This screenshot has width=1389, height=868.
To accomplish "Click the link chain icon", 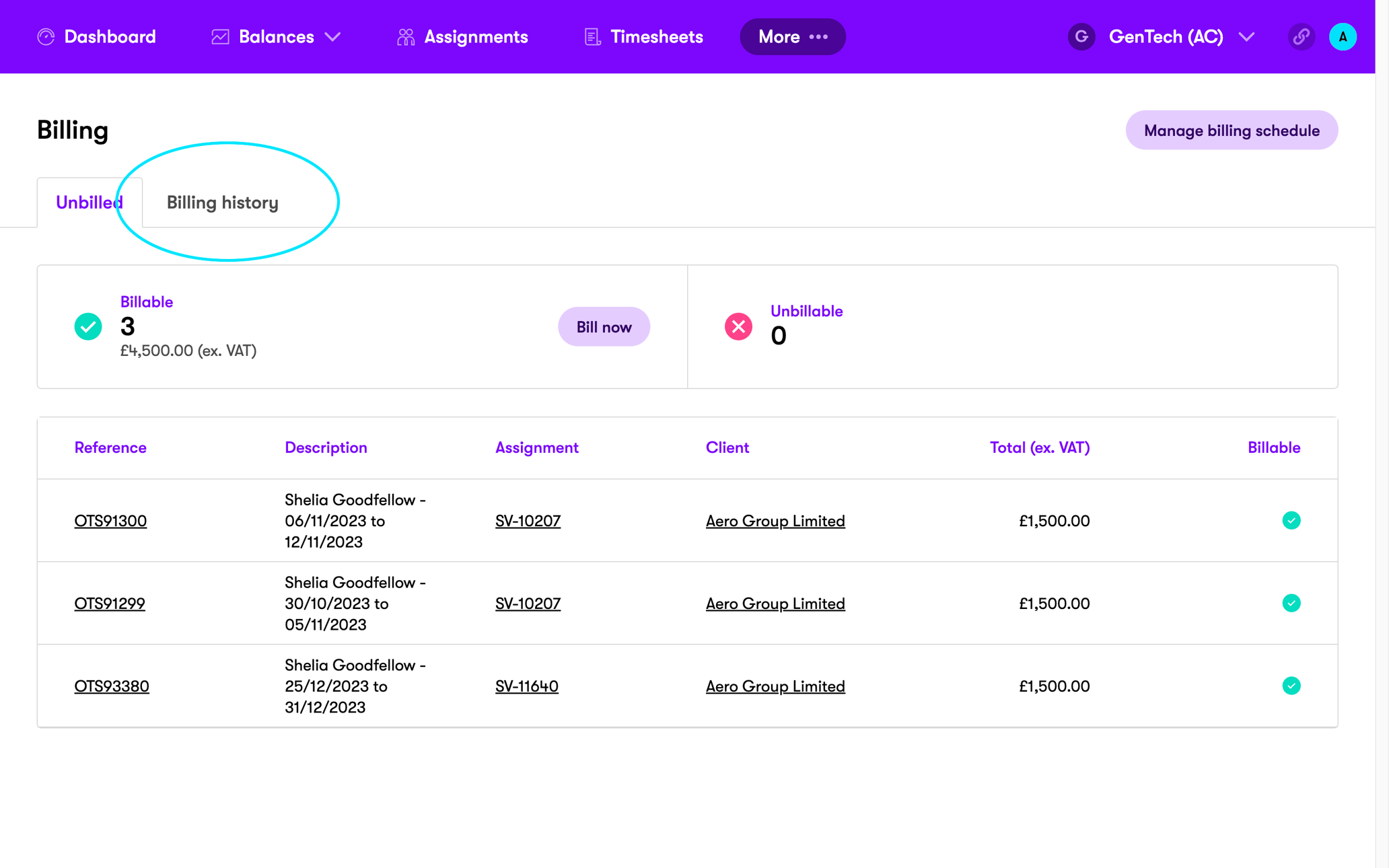I will 1302,37.
